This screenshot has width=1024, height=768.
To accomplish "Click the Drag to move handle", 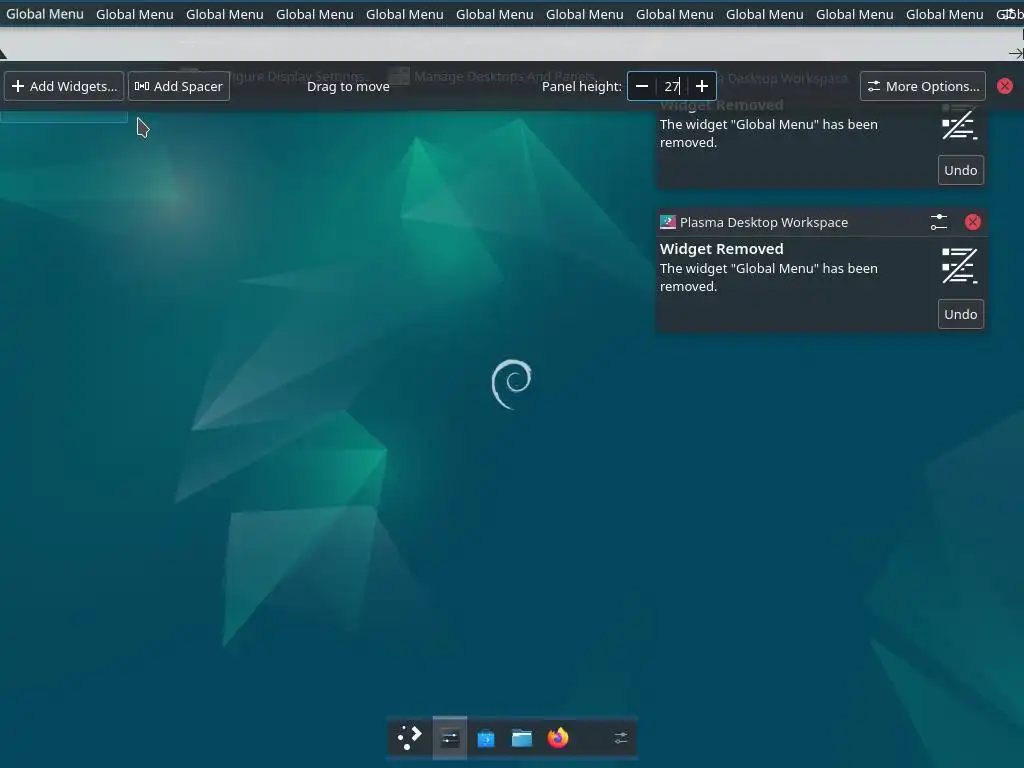I will point(348,86).
